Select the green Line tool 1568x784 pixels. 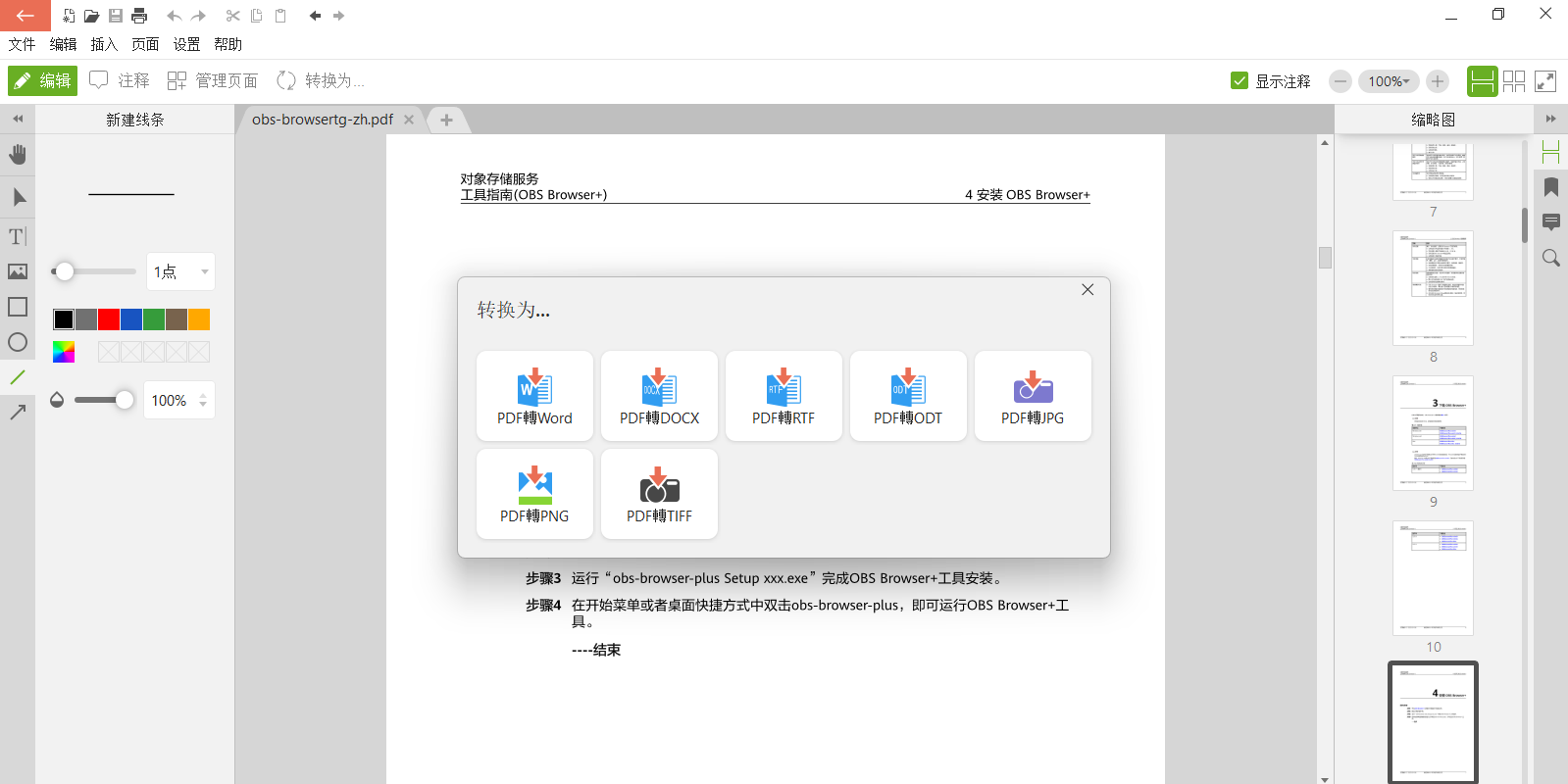click(x=18, y=377)
